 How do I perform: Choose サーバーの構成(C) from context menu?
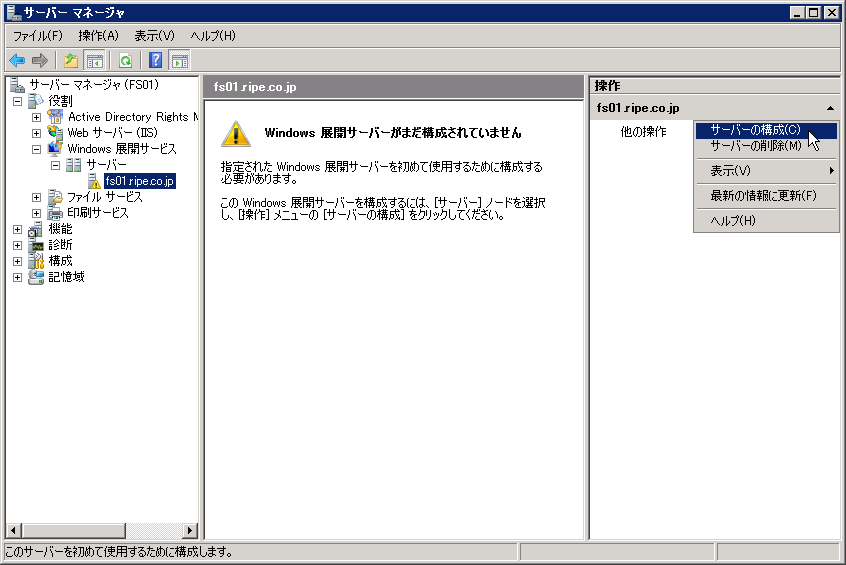coord(766,130)
